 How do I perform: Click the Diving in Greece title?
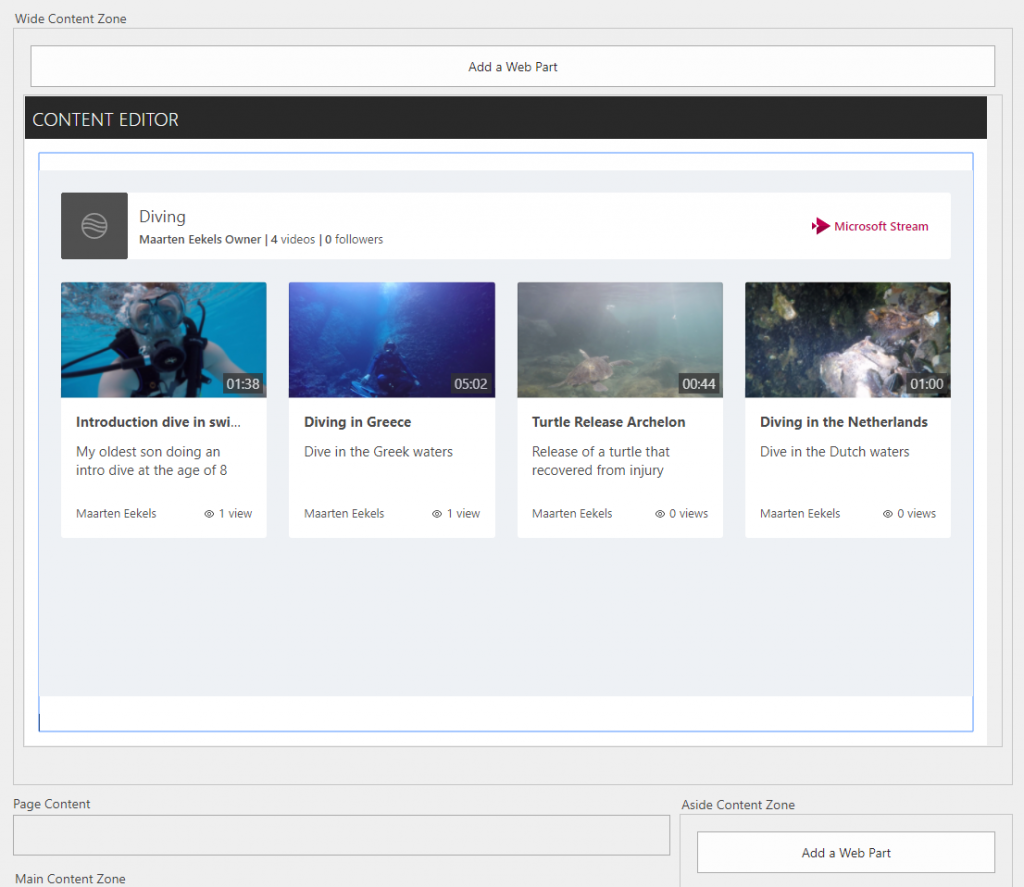click(x=357, y=422)
